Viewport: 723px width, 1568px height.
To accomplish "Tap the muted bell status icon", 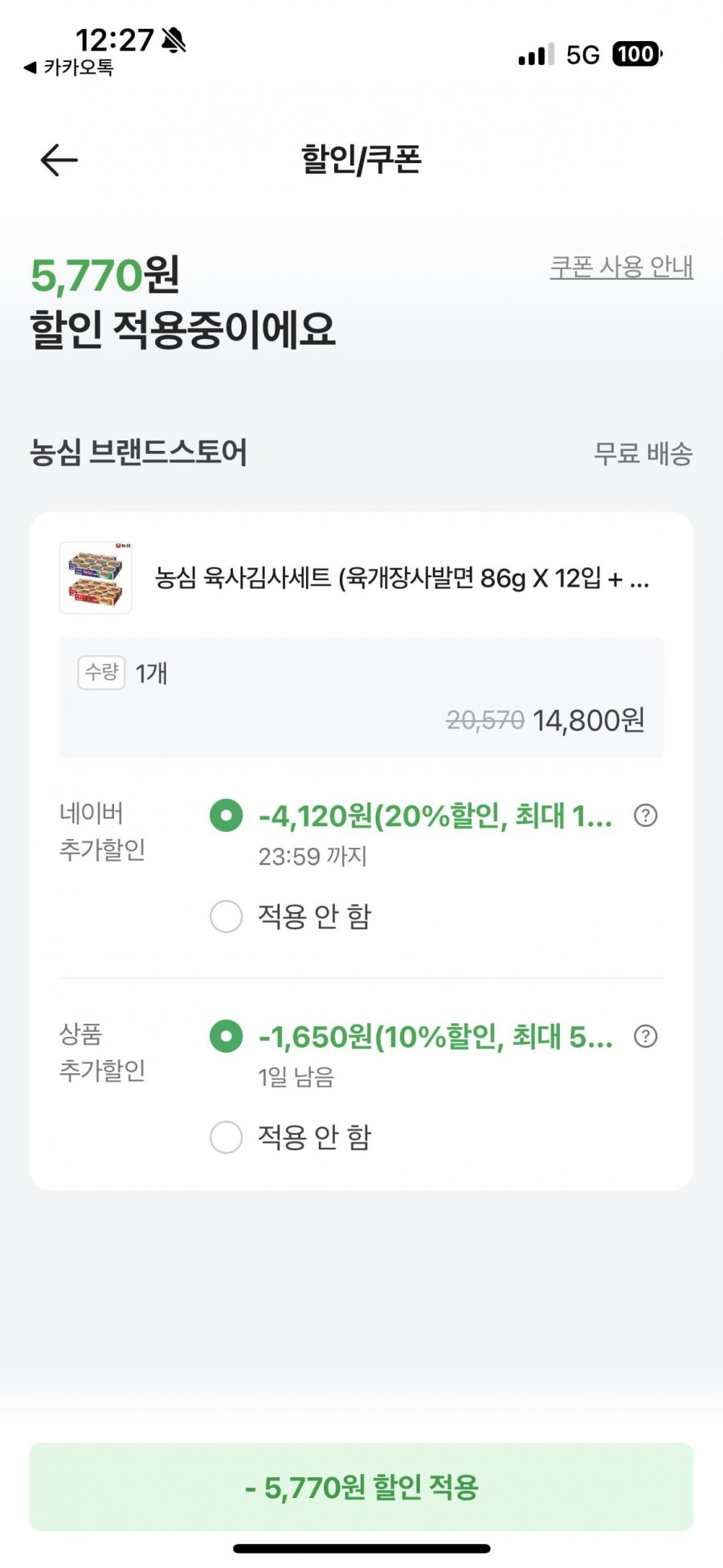I will pyautogui.click(x=174, y=39).
